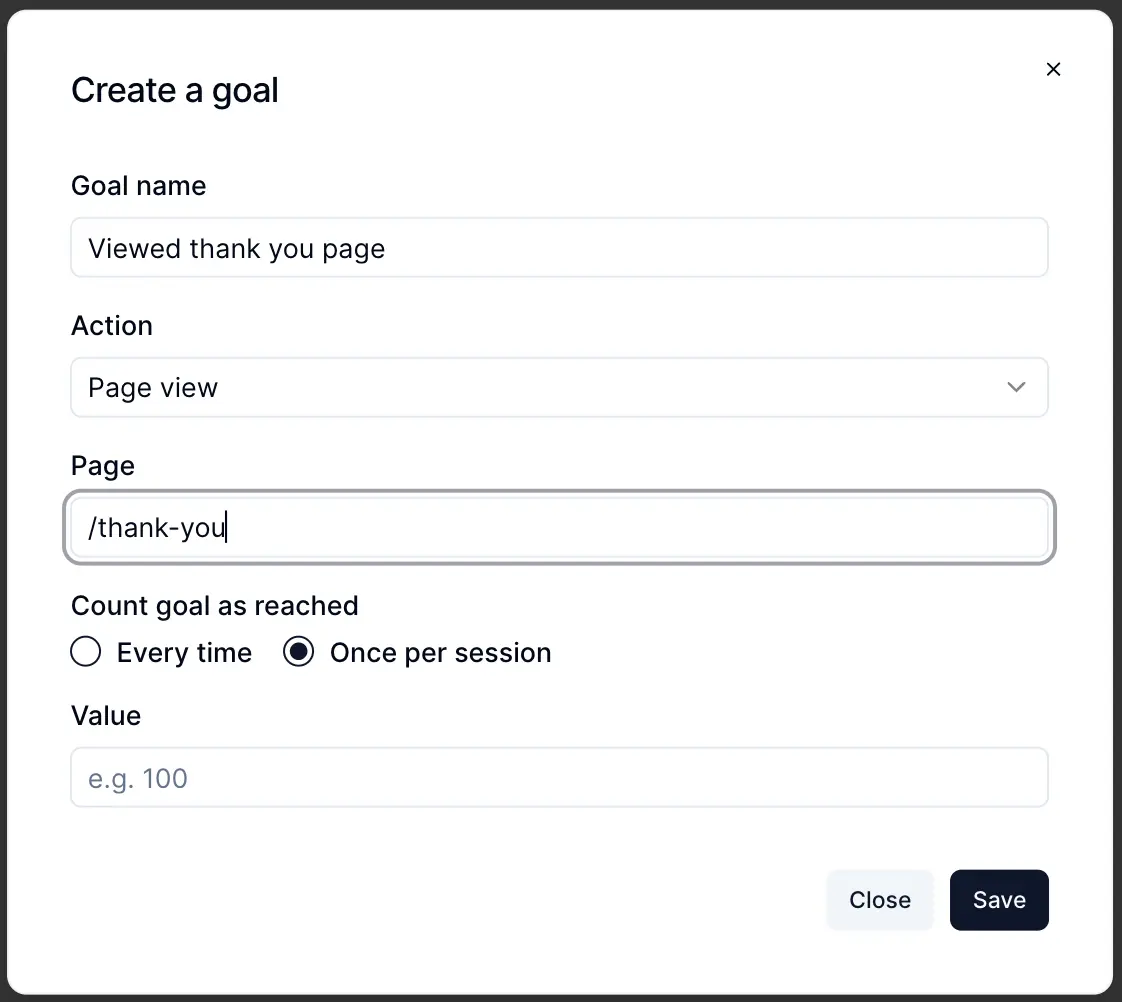Close the dialog using the X icon
Image resolution: width=1122 pixels, height=1002 pixels.
(x=1053, y=69)
